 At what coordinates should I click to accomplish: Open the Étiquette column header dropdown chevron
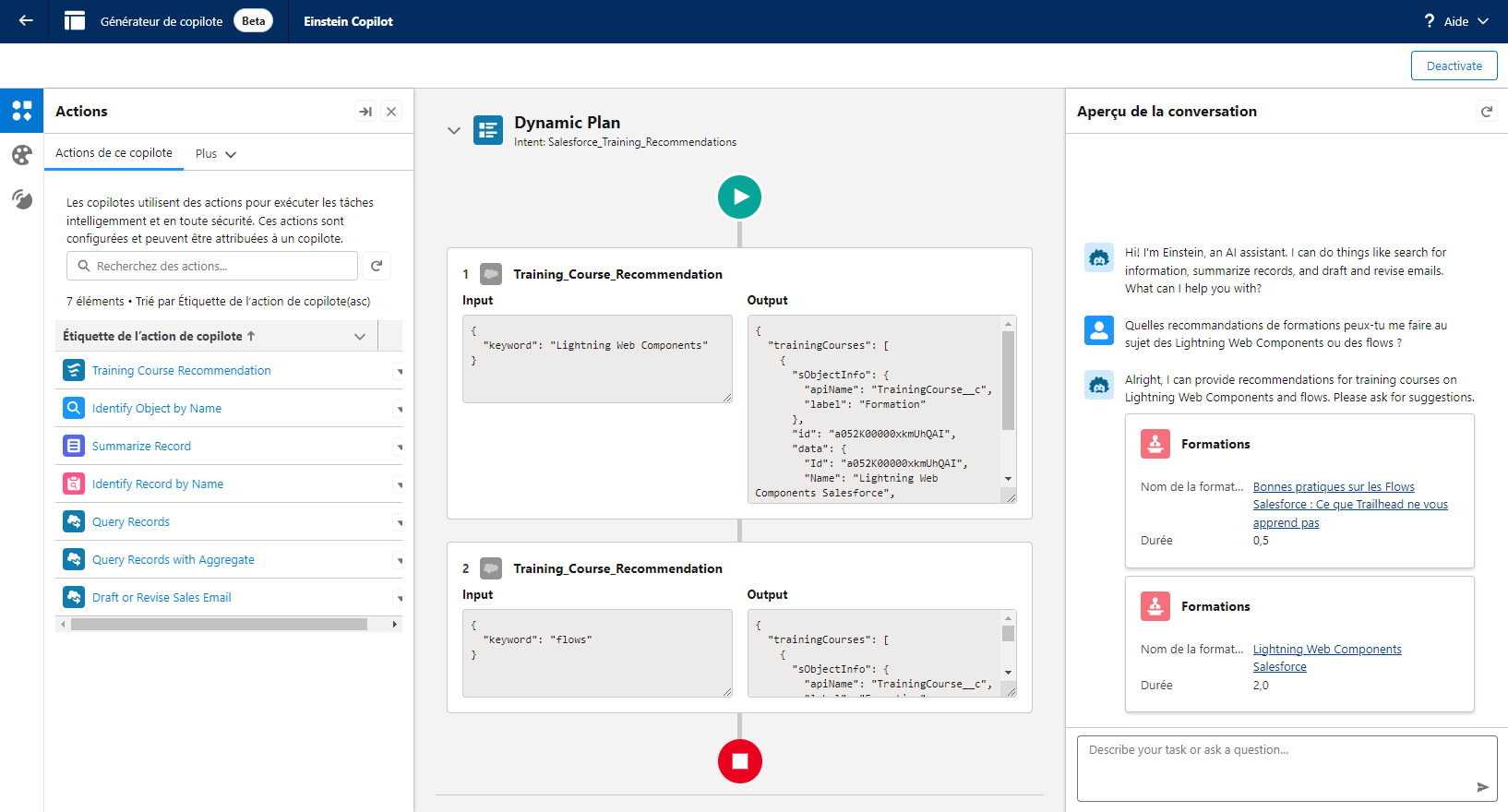tap(360, 337)
